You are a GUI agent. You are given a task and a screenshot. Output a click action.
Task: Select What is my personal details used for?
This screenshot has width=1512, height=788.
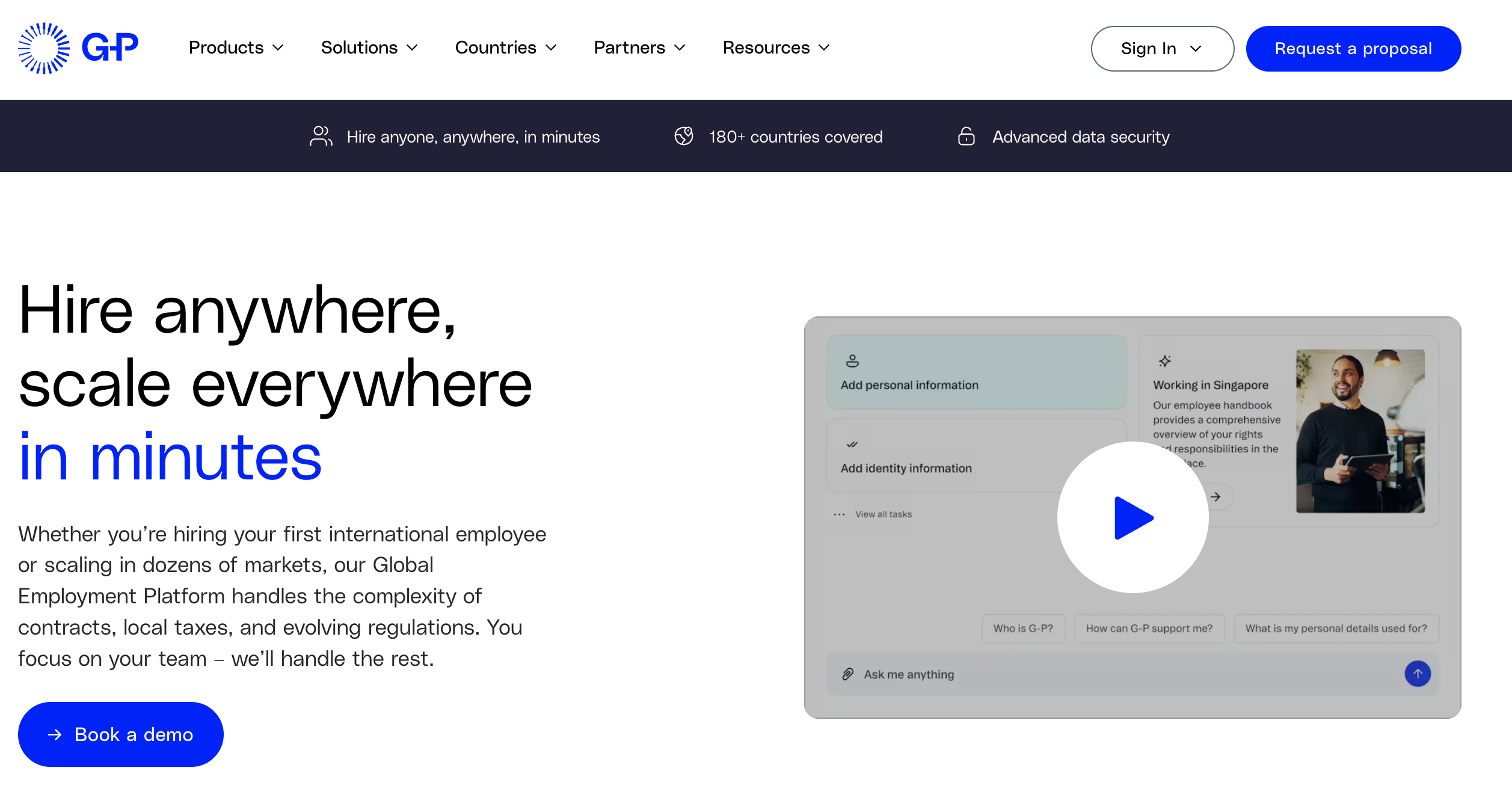pyautogui.click(x=1336, y=629)
